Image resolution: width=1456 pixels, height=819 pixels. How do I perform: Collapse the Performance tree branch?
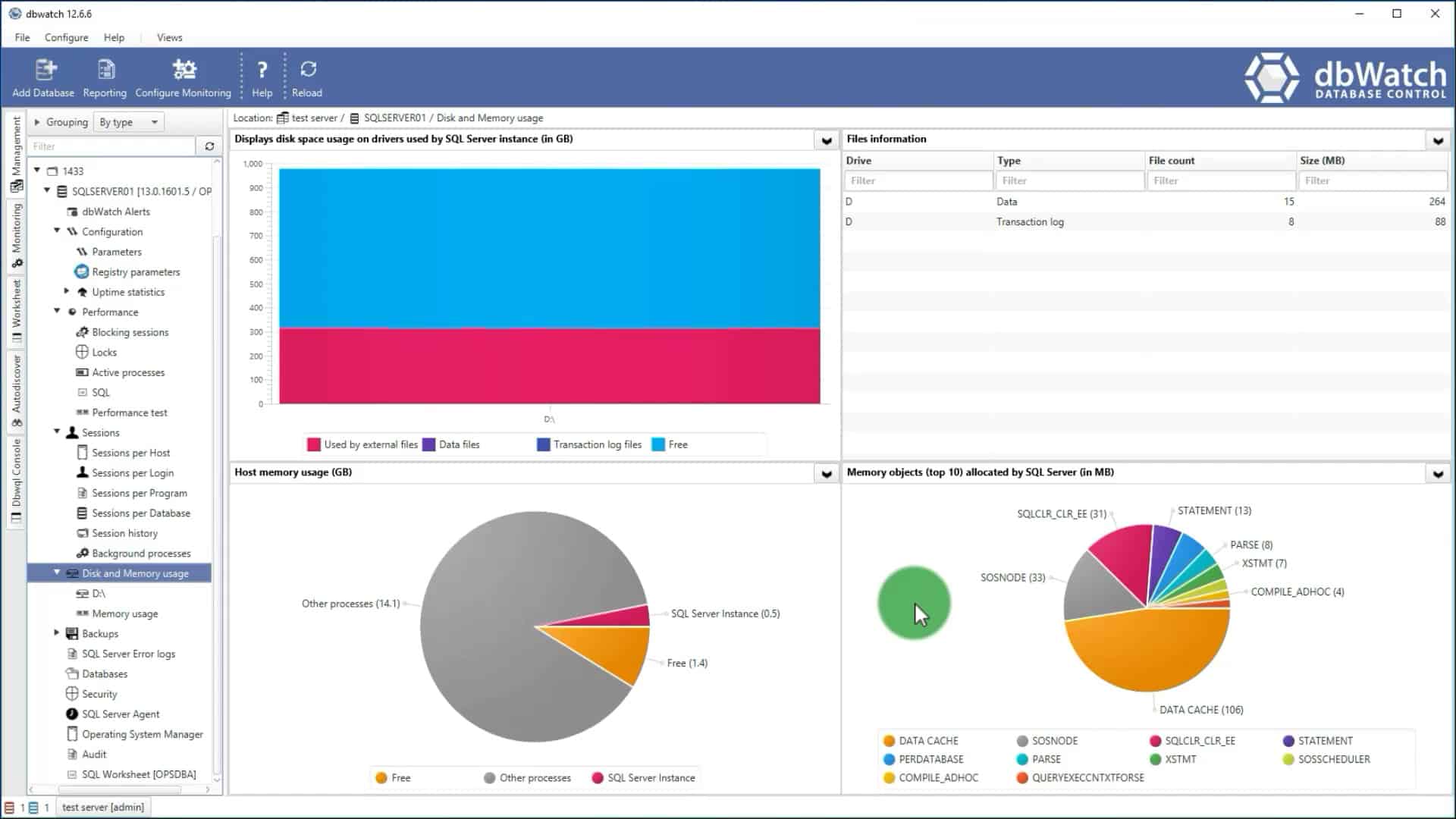pos(57,311)
